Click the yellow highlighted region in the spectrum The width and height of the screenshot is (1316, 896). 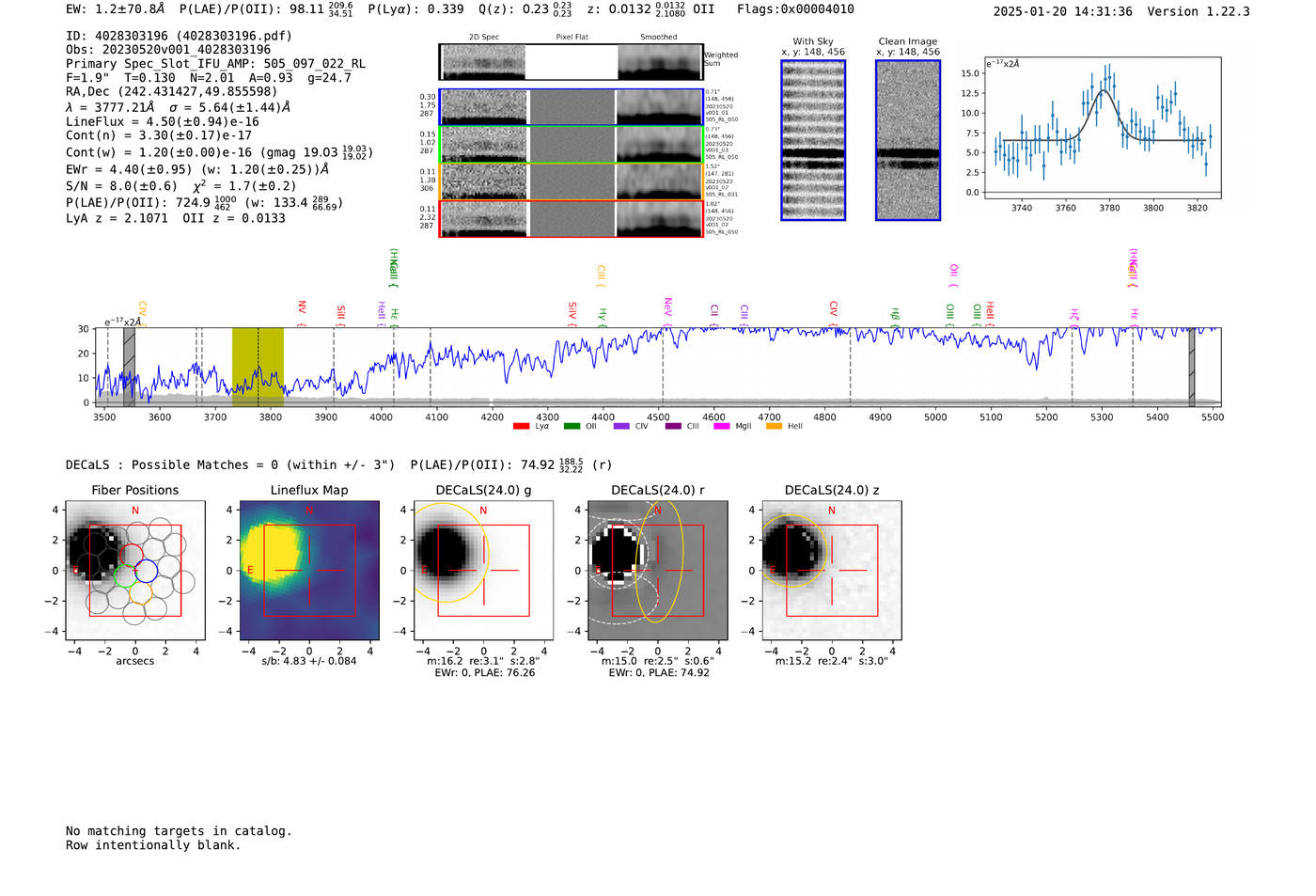tap(258, 367)
